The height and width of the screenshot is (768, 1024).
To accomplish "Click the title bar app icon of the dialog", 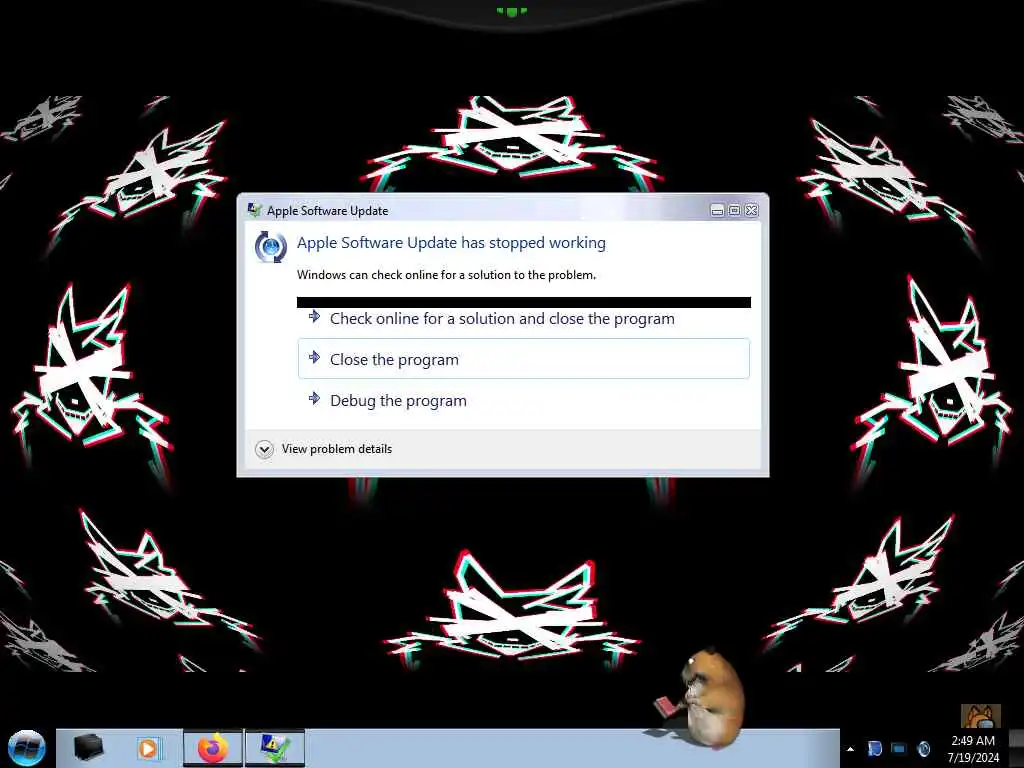I will click(255, 210).
